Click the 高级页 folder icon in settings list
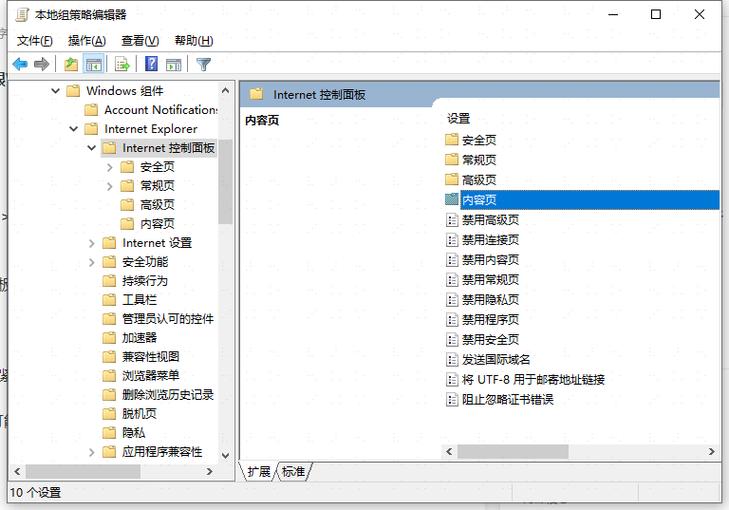Screen dimensions: 729x510 pyautogui.click(x=451, y=179)
